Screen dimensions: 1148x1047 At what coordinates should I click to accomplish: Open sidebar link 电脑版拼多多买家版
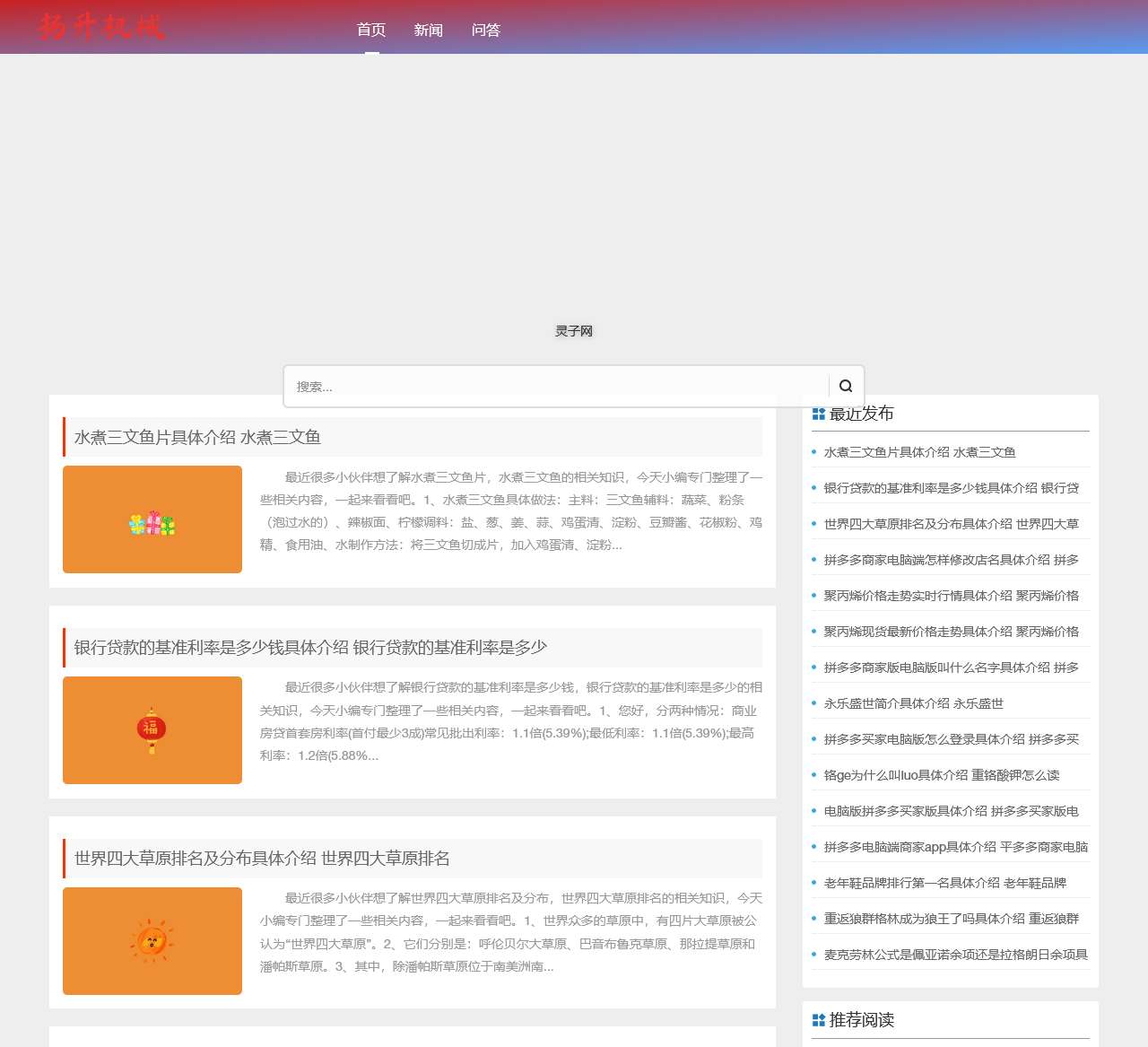coord(952,811)
